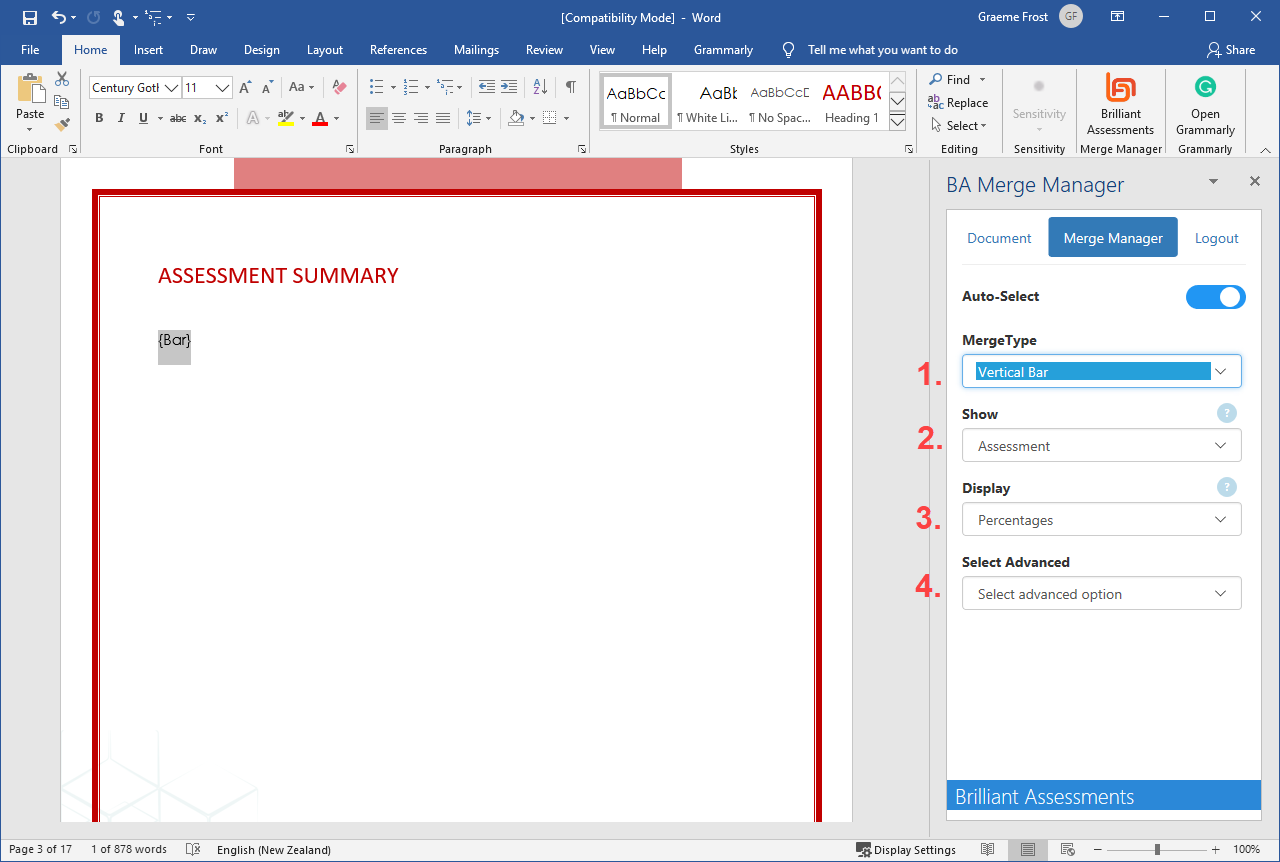Viewport: 1280px width, 862px height.
Task: Open the MergeType dropdown showing Vertical Bar
Action: (1101, 372)
